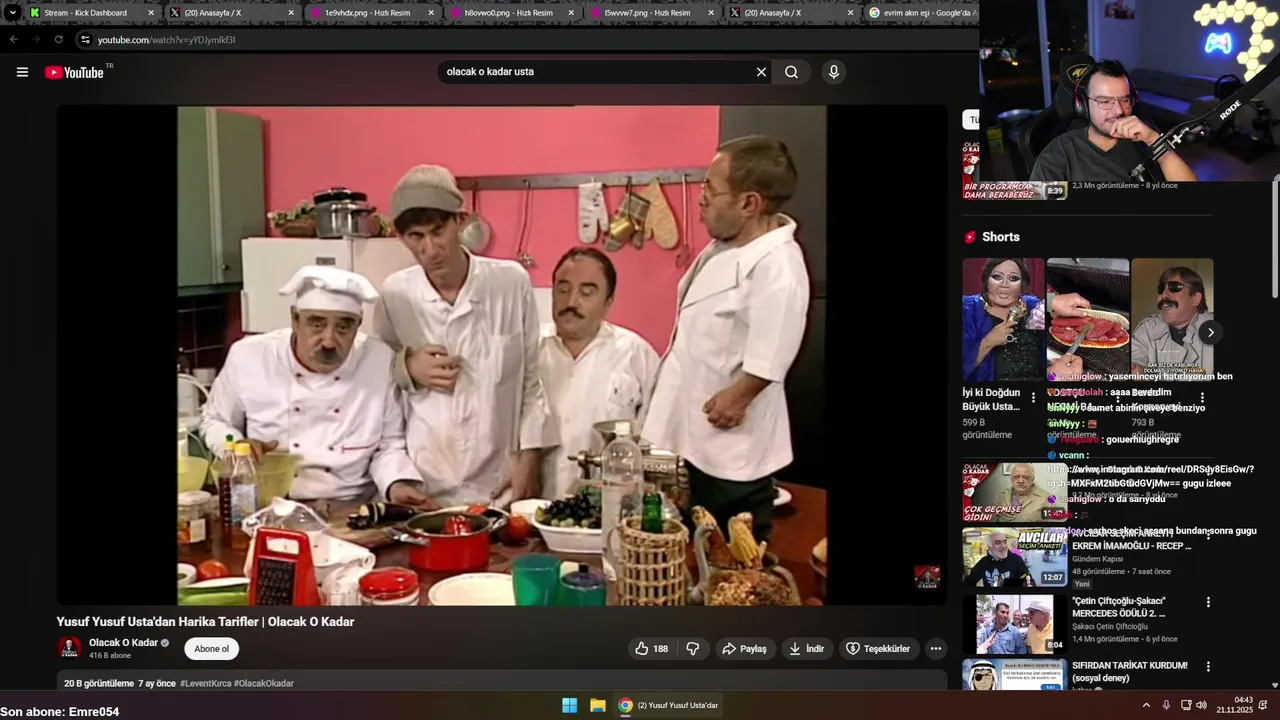The height and width of the screenshot is (720, 1280).
Task: Click the channel watermark in video corner
Action: 927,577
